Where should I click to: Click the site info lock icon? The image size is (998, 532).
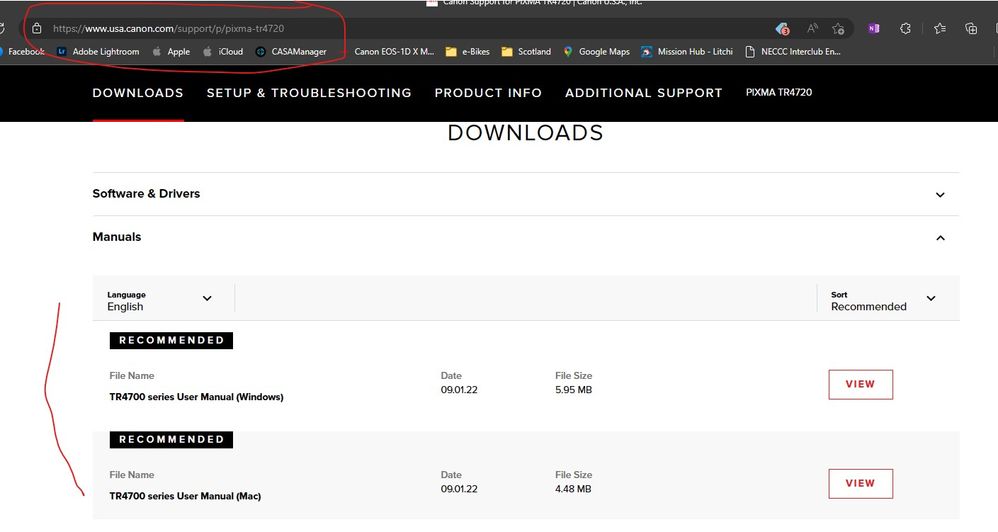tap(37, 29)
